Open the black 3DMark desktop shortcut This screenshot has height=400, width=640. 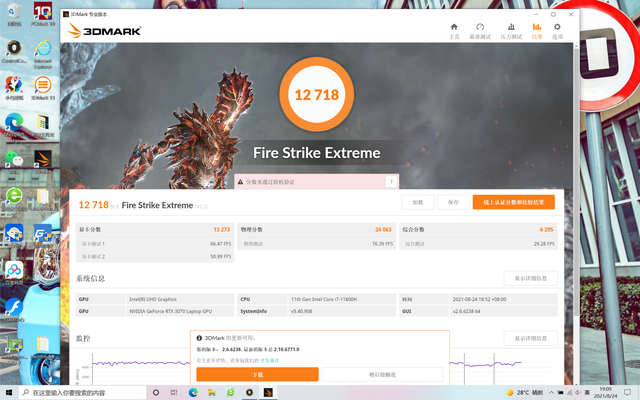[x=43, y=162]
